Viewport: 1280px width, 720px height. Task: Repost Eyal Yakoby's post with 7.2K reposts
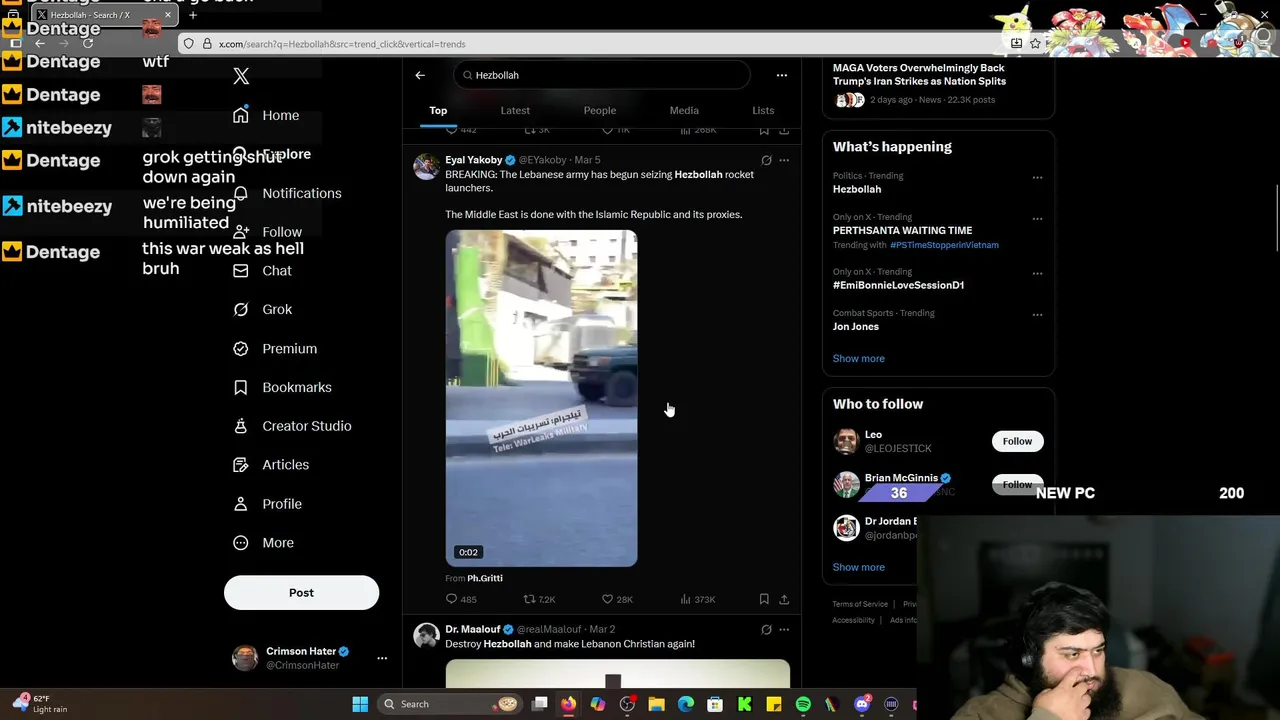click(539, 599)
